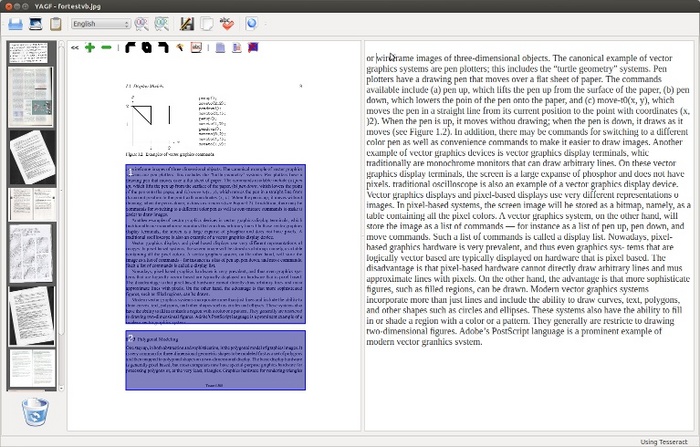The width and height of the screenshot is (700, 447).
Task: Click the Scan image icon
Action: pyautogui.click(x=15, y=24)
